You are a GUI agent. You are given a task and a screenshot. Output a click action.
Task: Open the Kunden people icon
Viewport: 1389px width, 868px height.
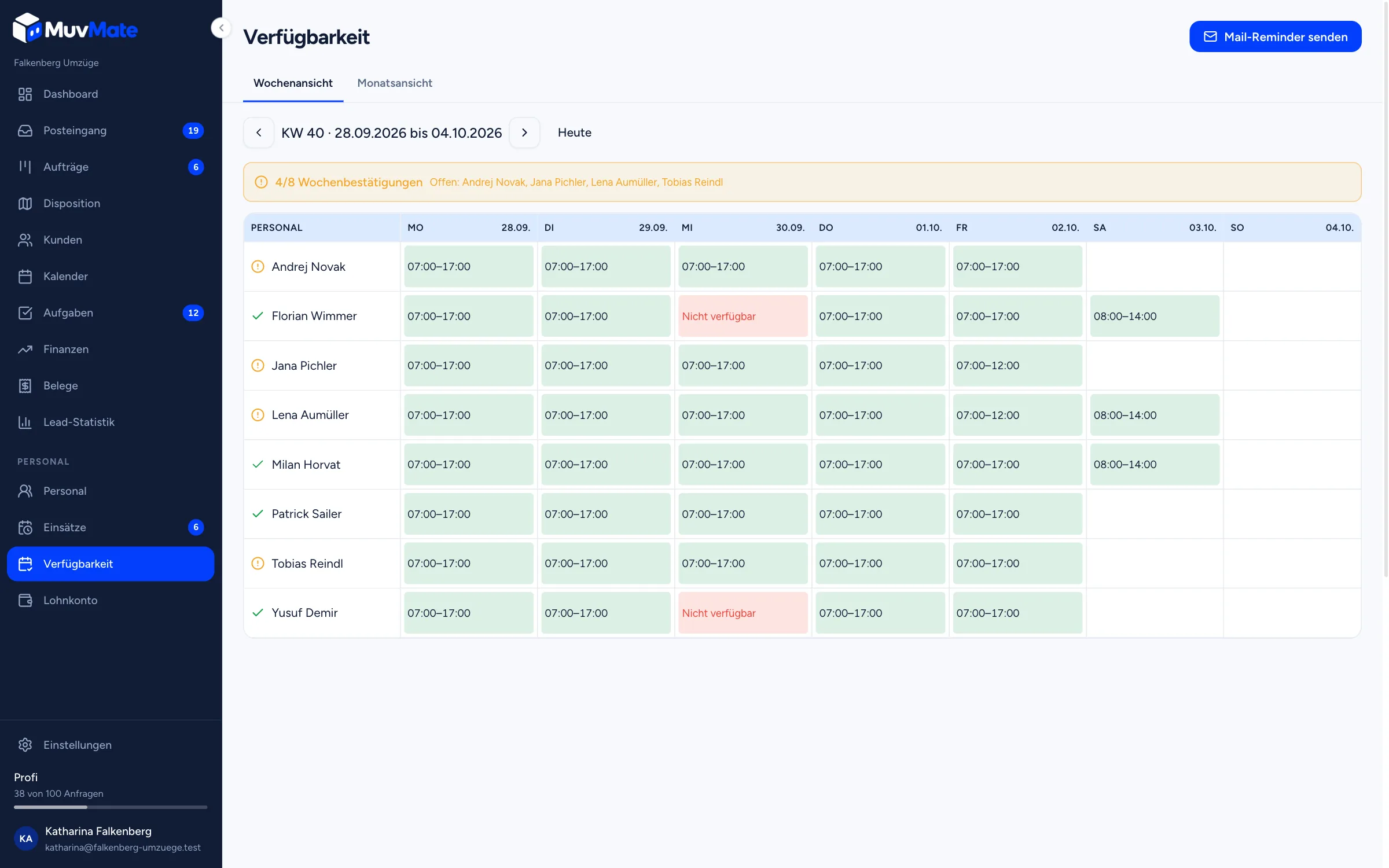[25, 240]
